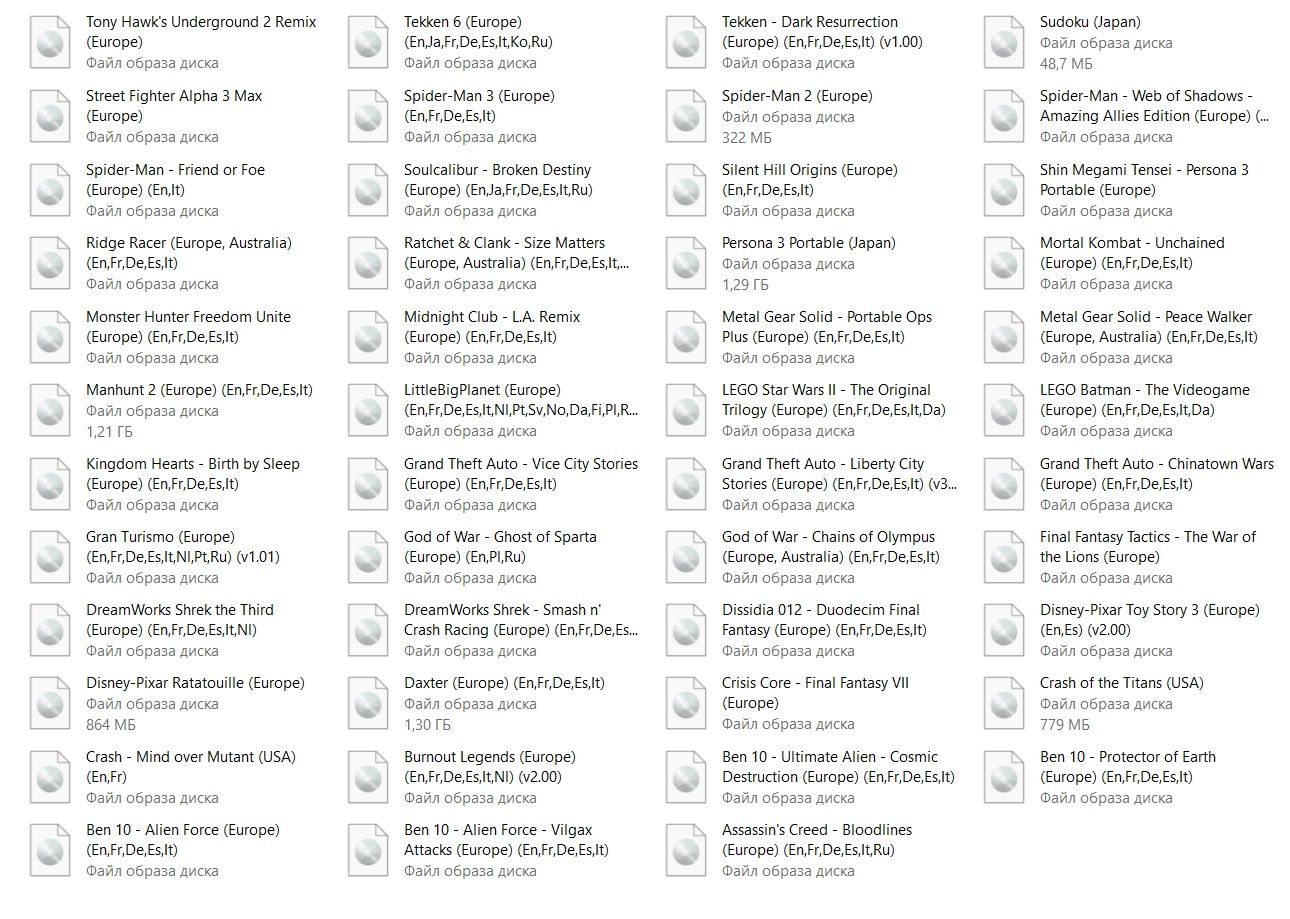Click the Spider-Man 2 (Europe) file icon

click(686, 116)
